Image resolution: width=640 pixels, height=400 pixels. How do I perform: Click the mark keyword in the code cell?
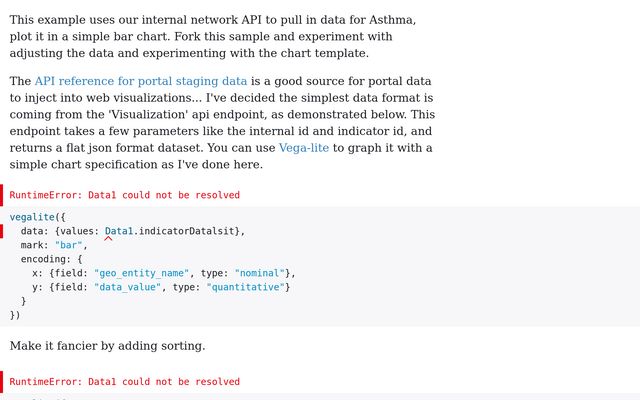(x=34, y=245)
